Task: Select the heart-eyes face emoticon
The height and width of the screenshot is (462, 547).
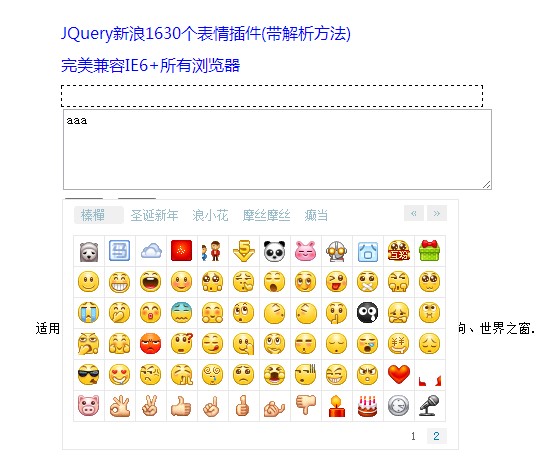Action: tap(119, 375)
